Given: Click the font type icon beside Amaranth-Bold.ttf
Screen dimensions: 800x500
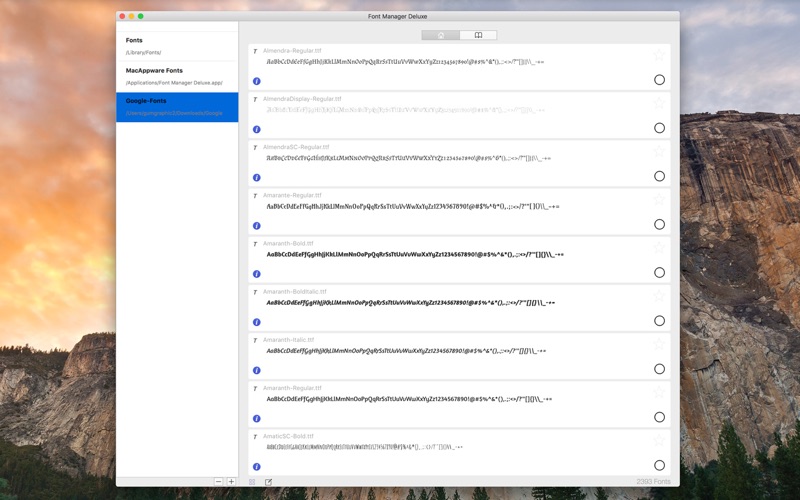Looking at the screenshot, I should pos(255,244).
